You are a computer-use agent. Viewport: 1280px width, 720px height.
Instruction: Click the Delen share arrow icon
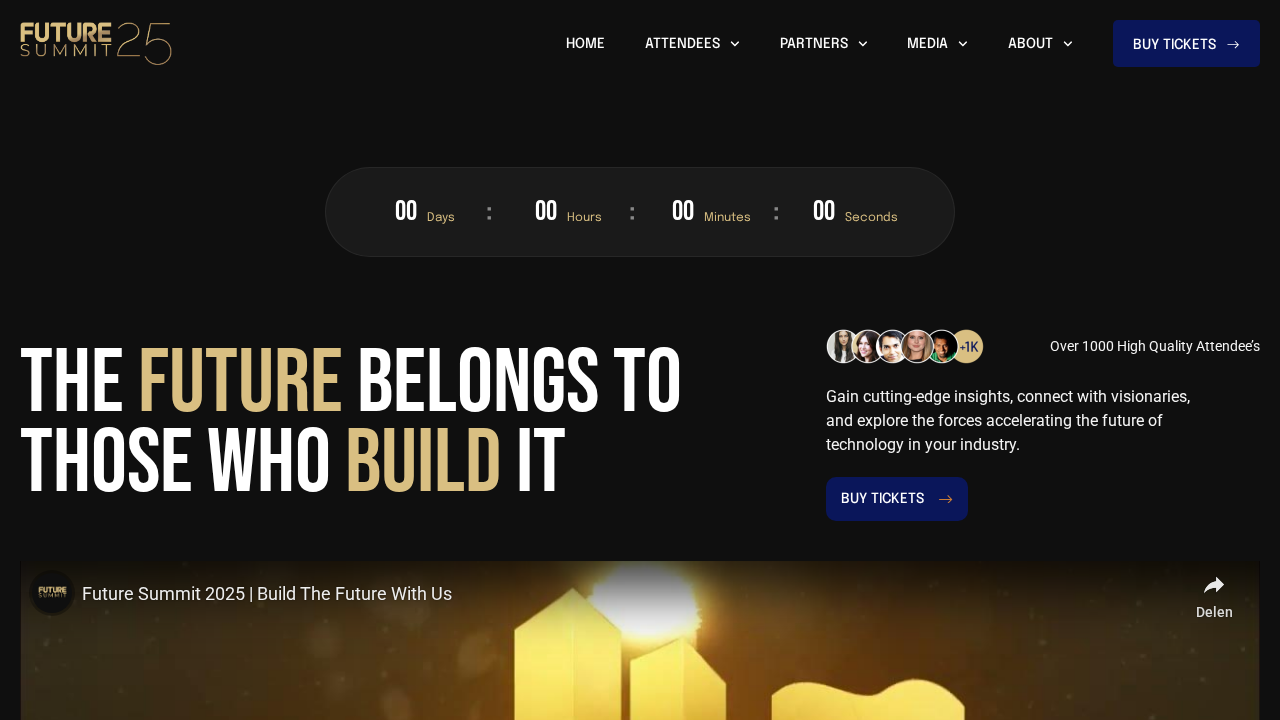coord(1214,586)
